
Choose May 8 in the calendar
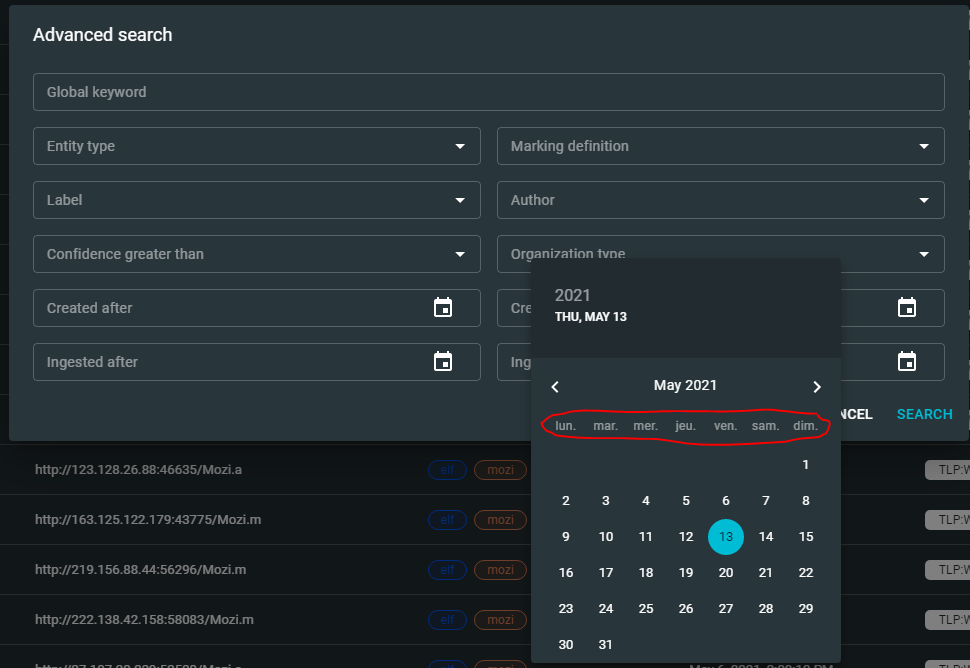pyautogui.click(x=805, y=500)
